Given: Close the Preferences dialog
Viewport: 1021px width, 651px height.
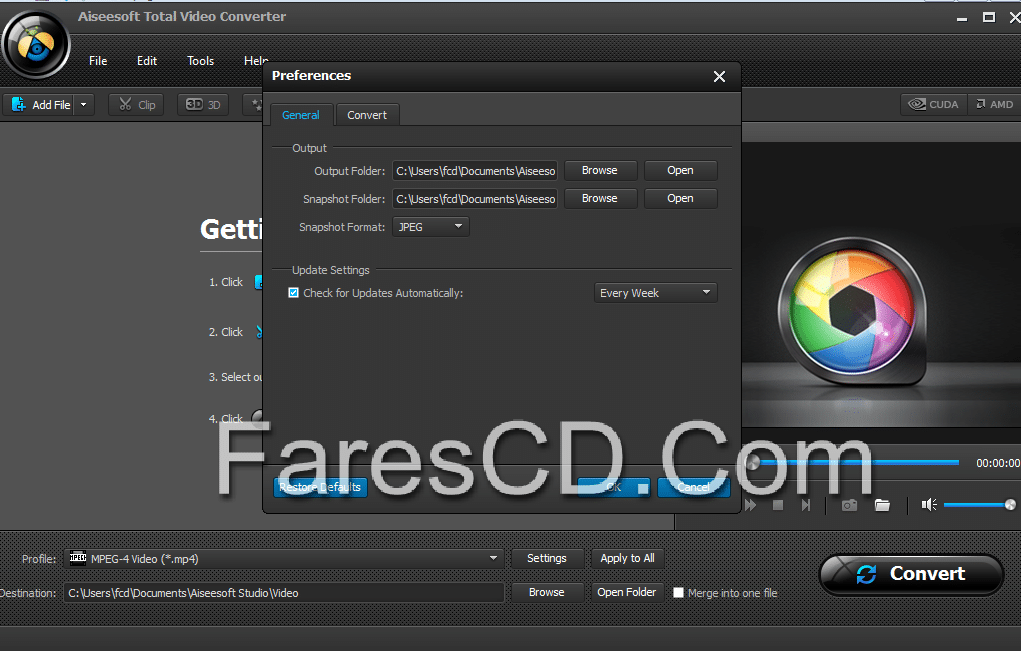Looking at the screenshot, I should click(x=719, y=77).
